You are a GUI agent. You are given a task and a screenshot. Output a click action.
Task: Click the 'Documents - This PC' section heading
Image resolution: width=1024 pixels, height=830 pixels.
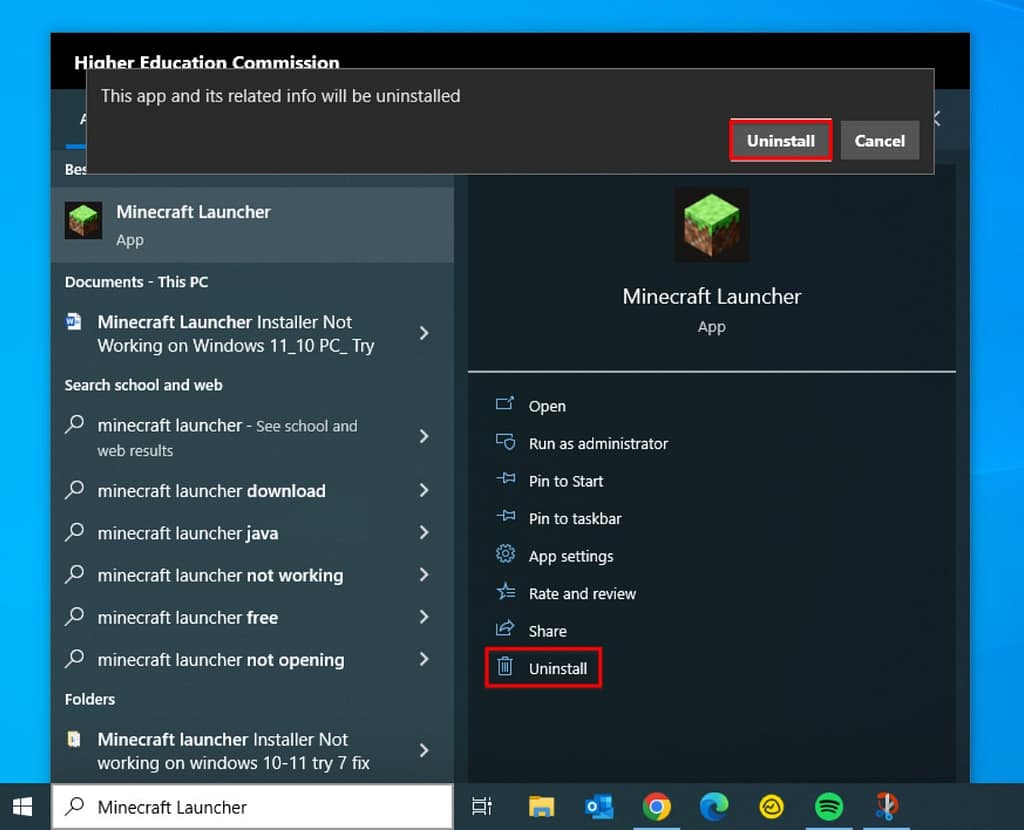pos(136,282)
